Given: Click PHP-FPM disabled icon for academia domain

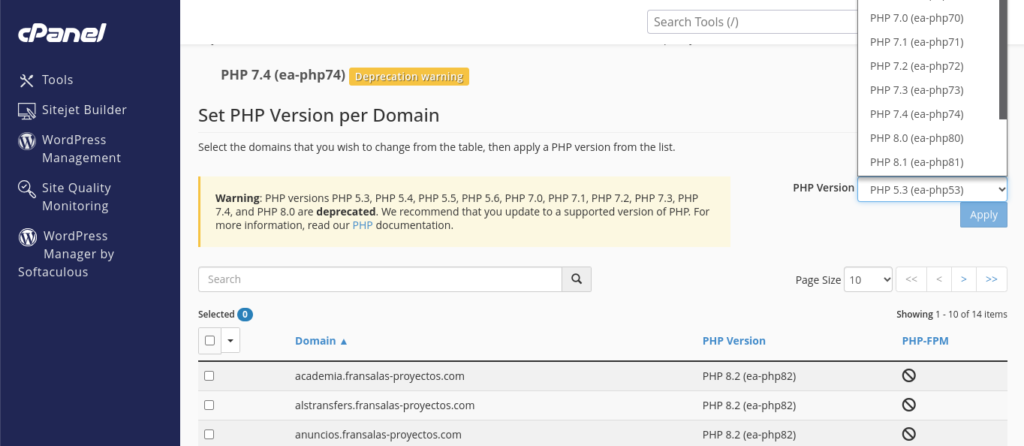Looking at the screenshot, I should pyautogui.click(x=908, y=375).
